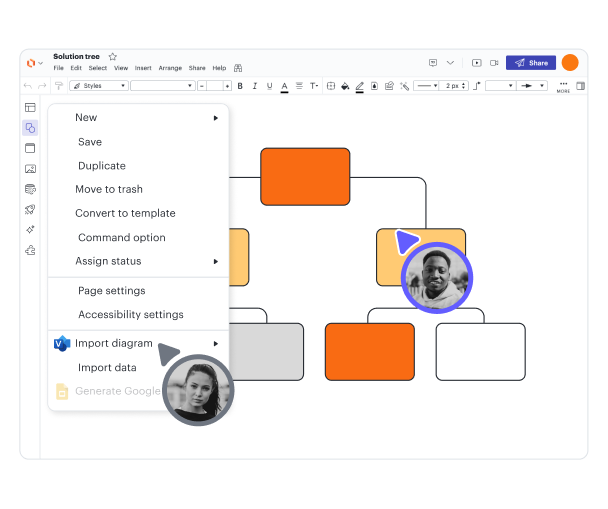Select the top orange rectangle shape

(305, 177)
